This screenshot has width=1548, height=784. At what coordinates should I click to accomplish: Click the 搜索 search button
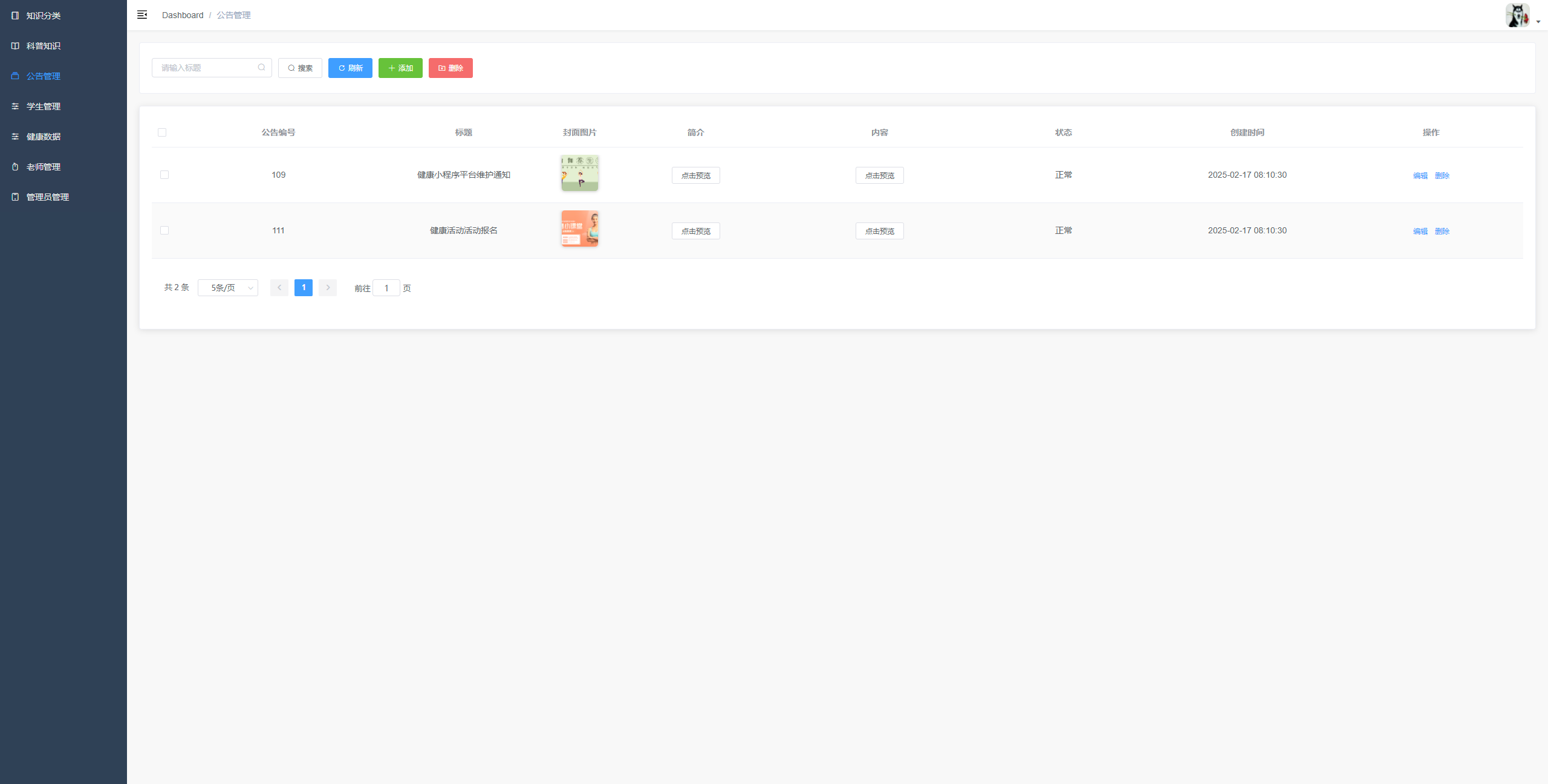300,68
